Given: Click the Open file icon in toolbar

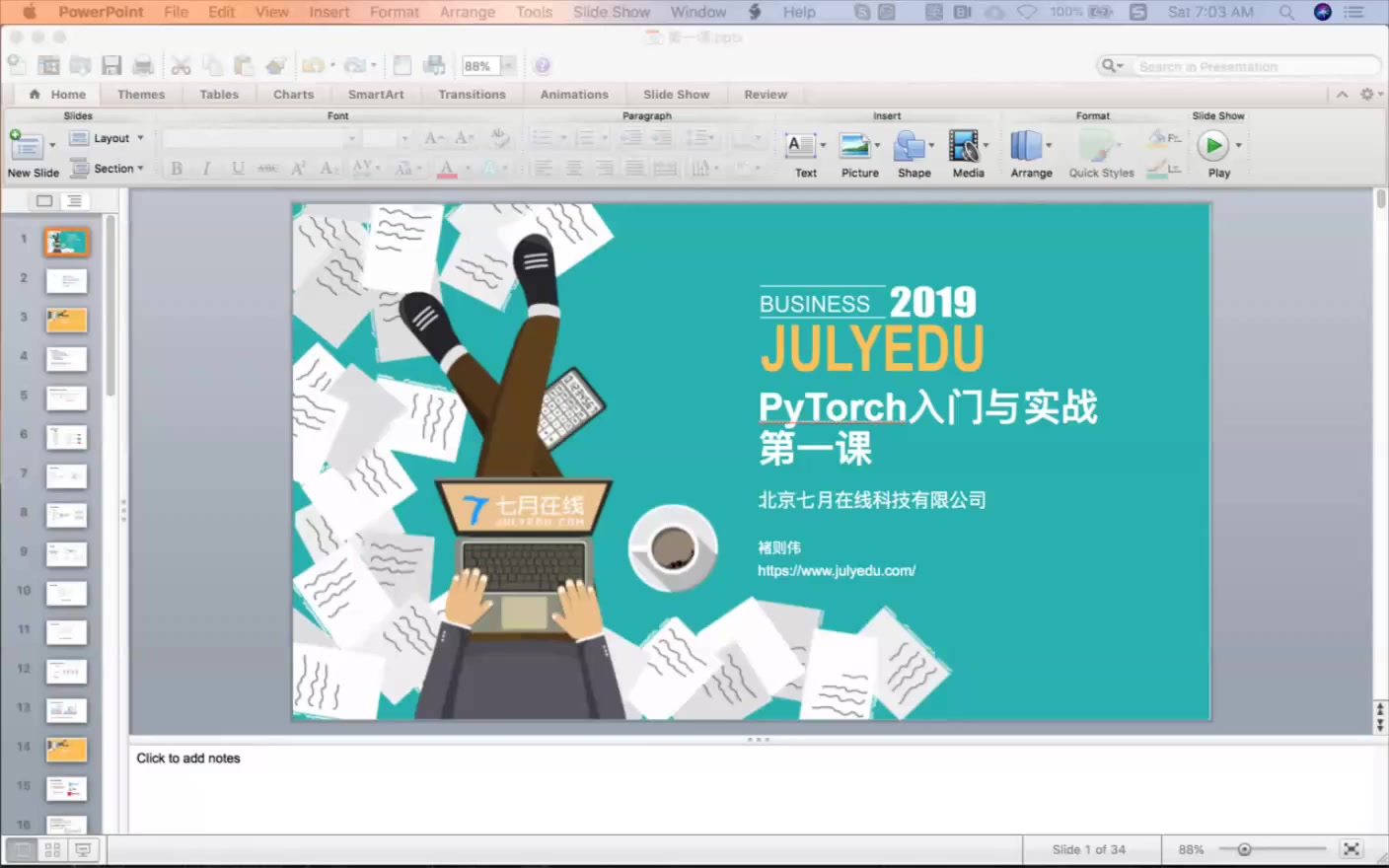Looking at the screenshot, I should [80, 66].
